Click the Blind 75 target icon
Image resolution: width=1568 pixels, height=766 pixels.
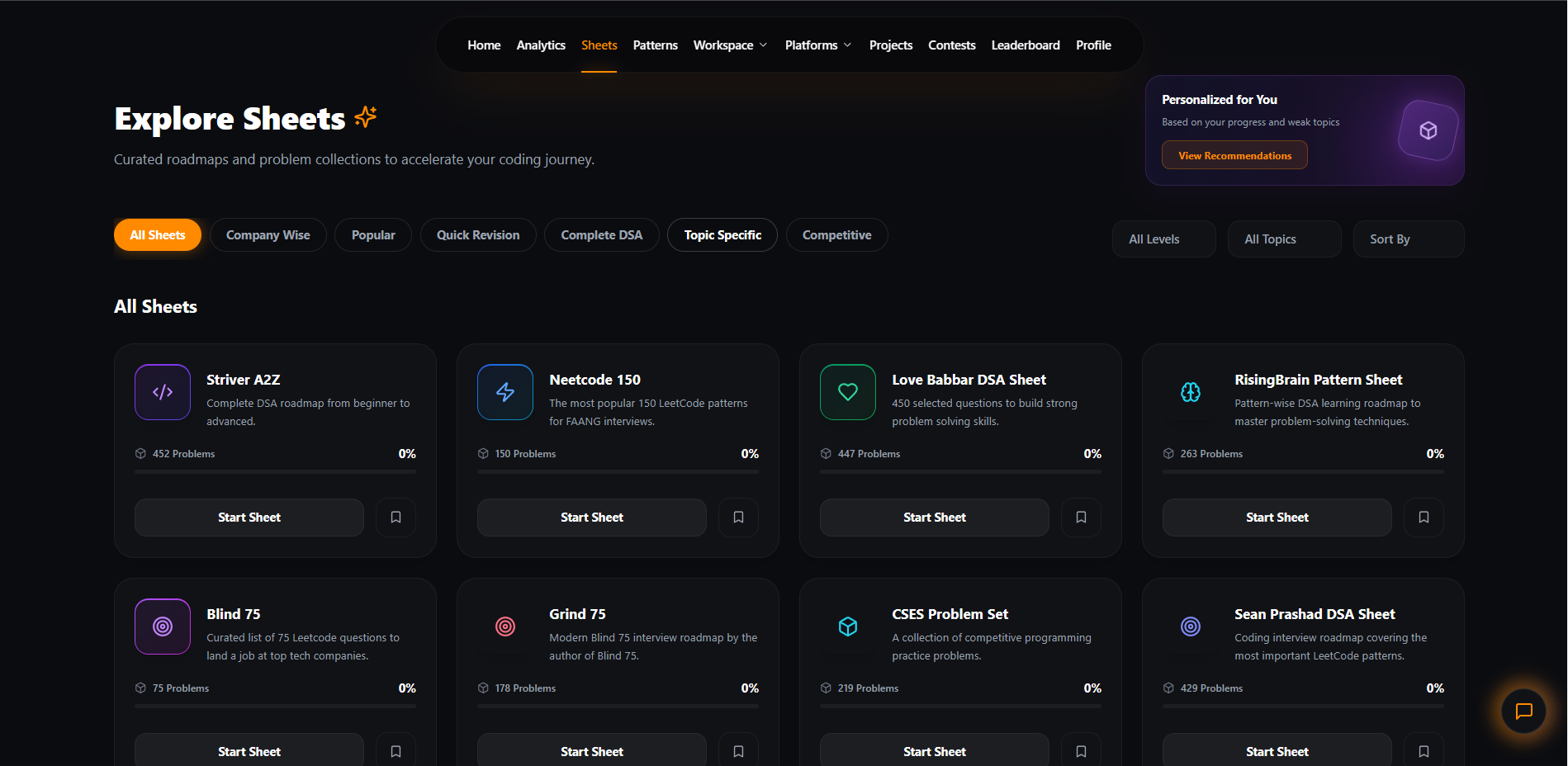pos(163,627)
